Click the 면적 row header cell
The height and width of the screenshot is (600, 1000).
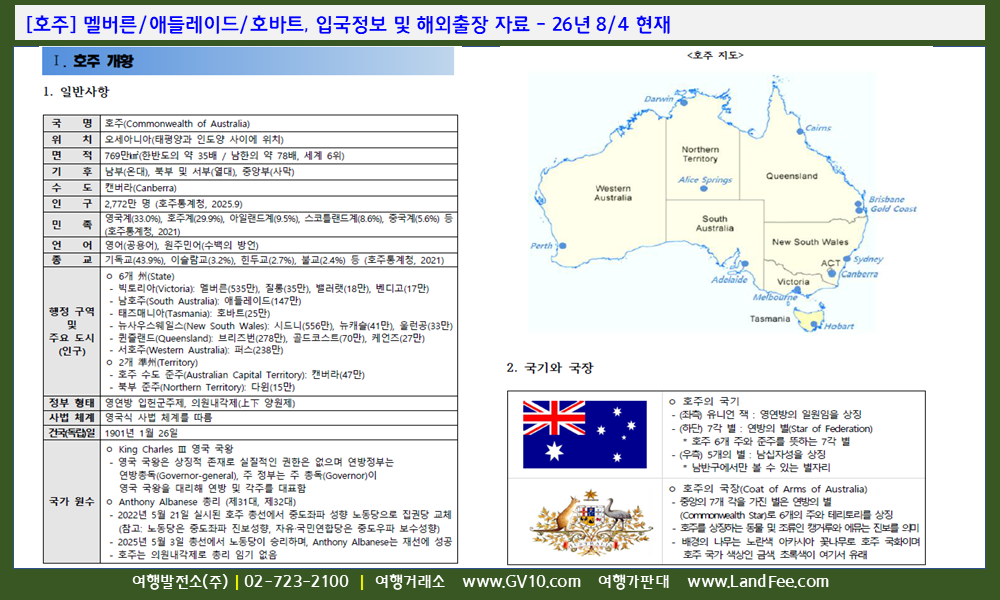tap(72, 156)
